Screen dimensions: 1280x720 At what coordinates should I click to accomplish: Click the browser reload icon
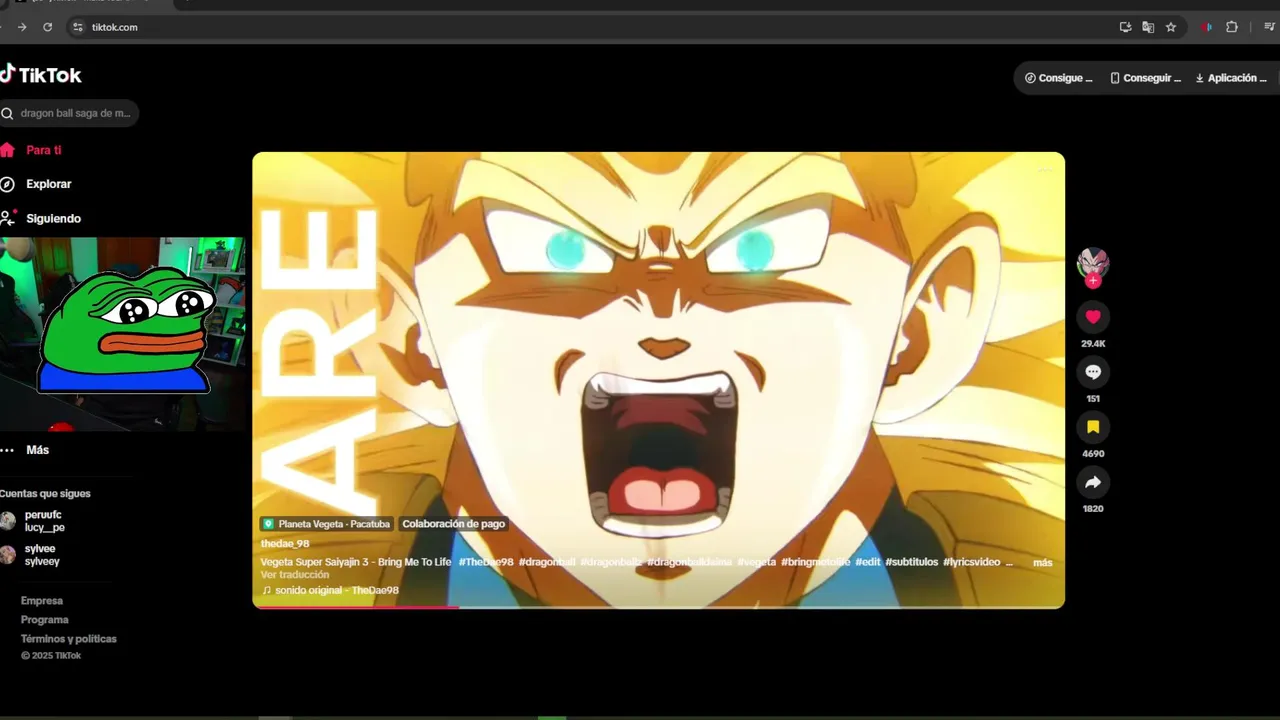47,27
